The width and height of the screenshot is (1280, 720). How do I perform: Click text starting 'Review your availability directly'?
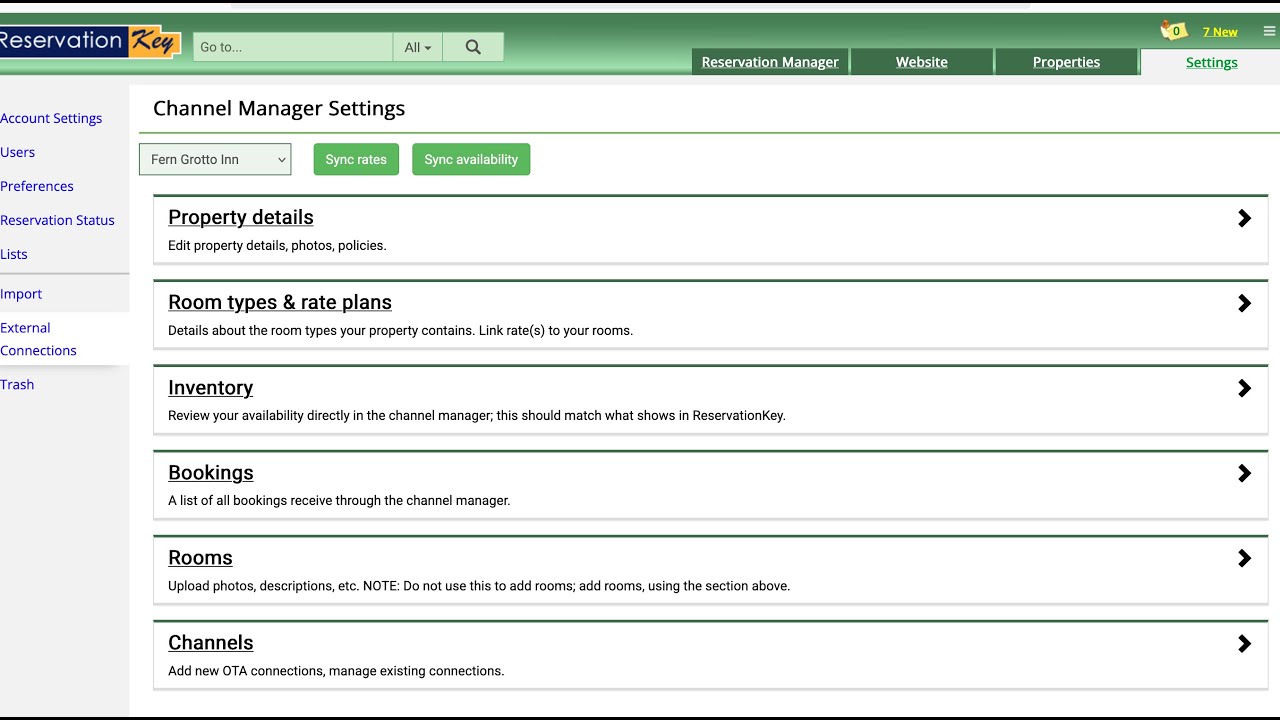coord(477,415)
